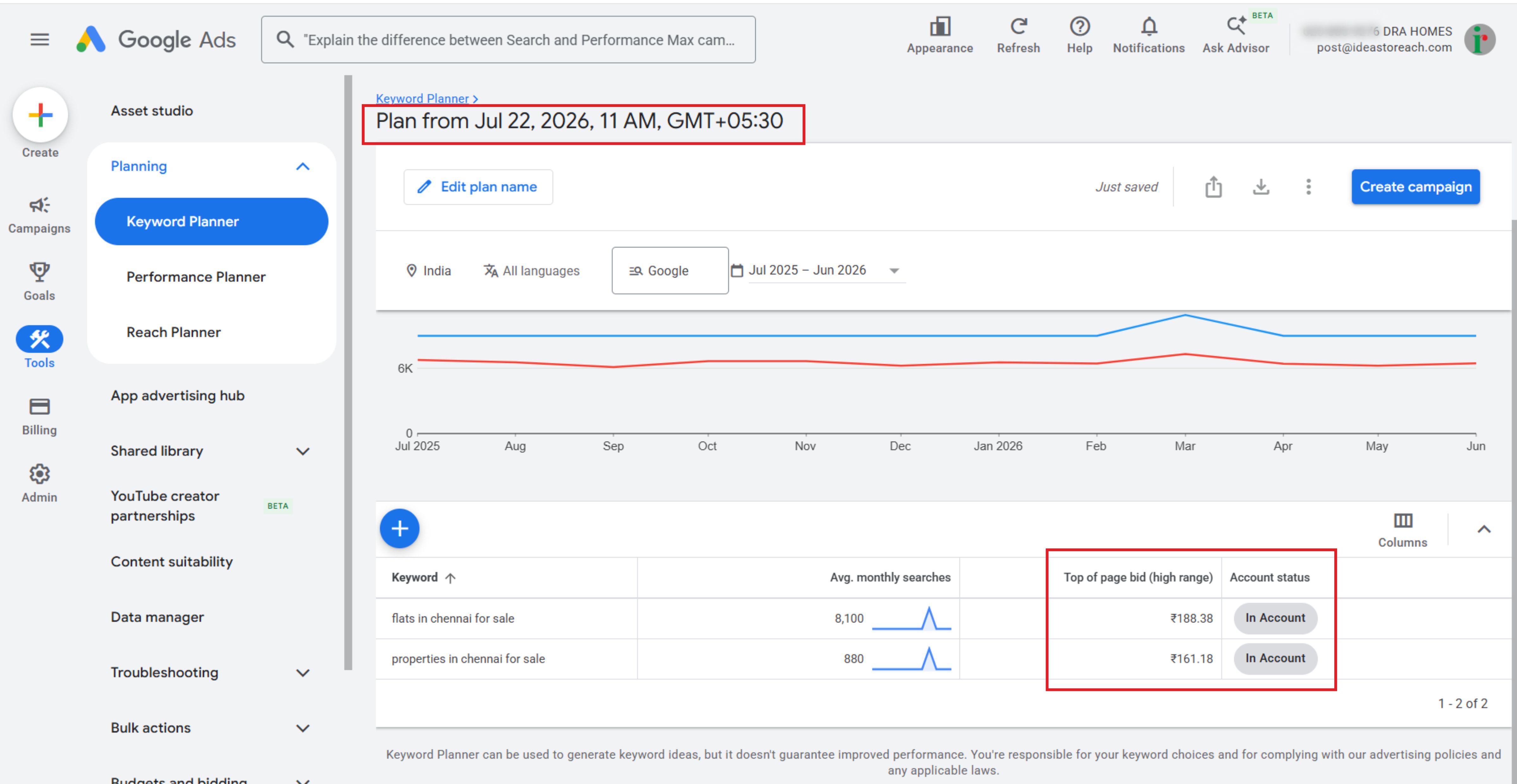Click Top of page bid (high range) header
1517x784 pixels.
1138,577
